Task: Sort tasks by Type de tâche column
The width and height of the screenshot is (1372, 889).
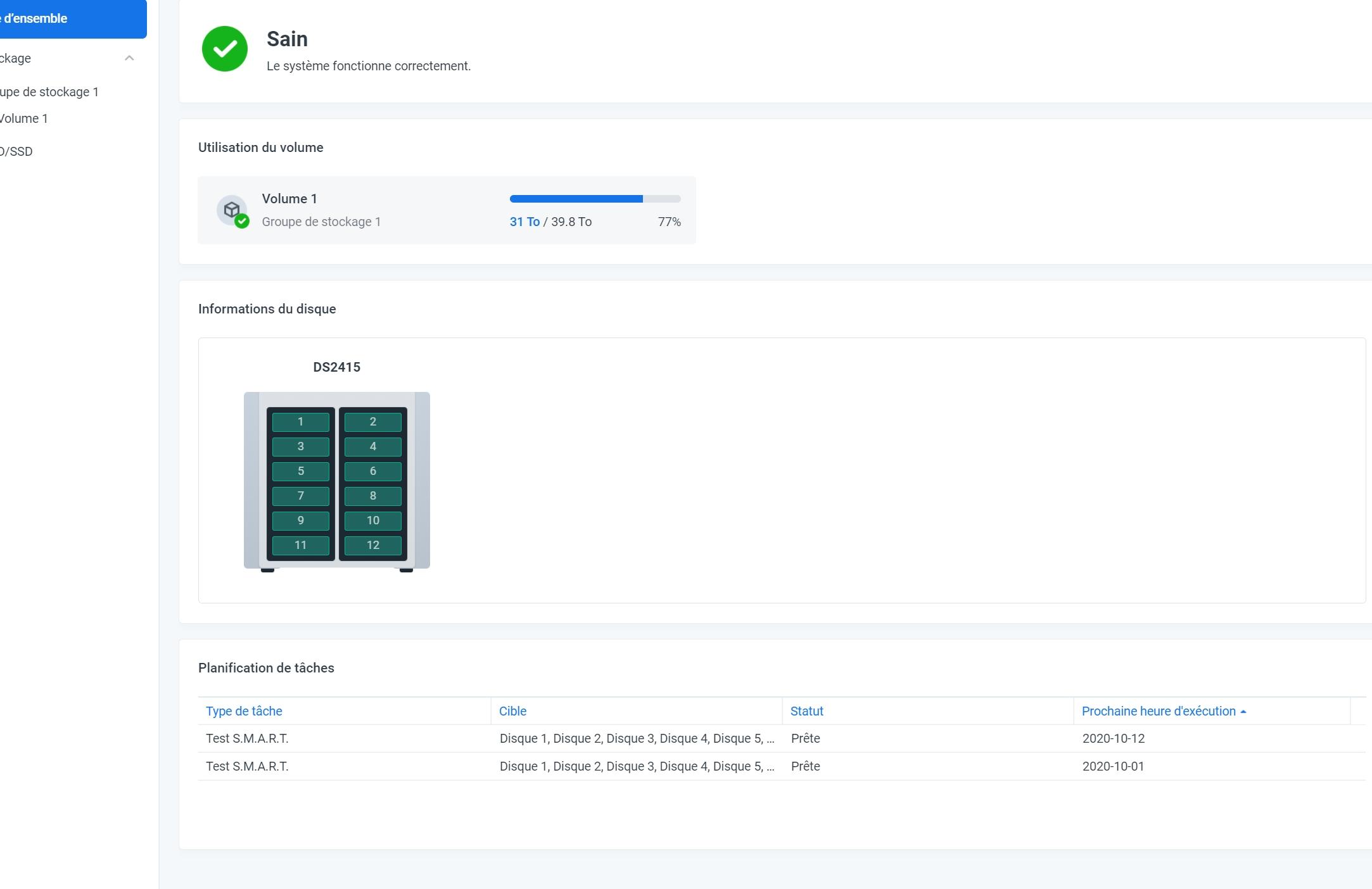Action: click(x=244, y=711)
